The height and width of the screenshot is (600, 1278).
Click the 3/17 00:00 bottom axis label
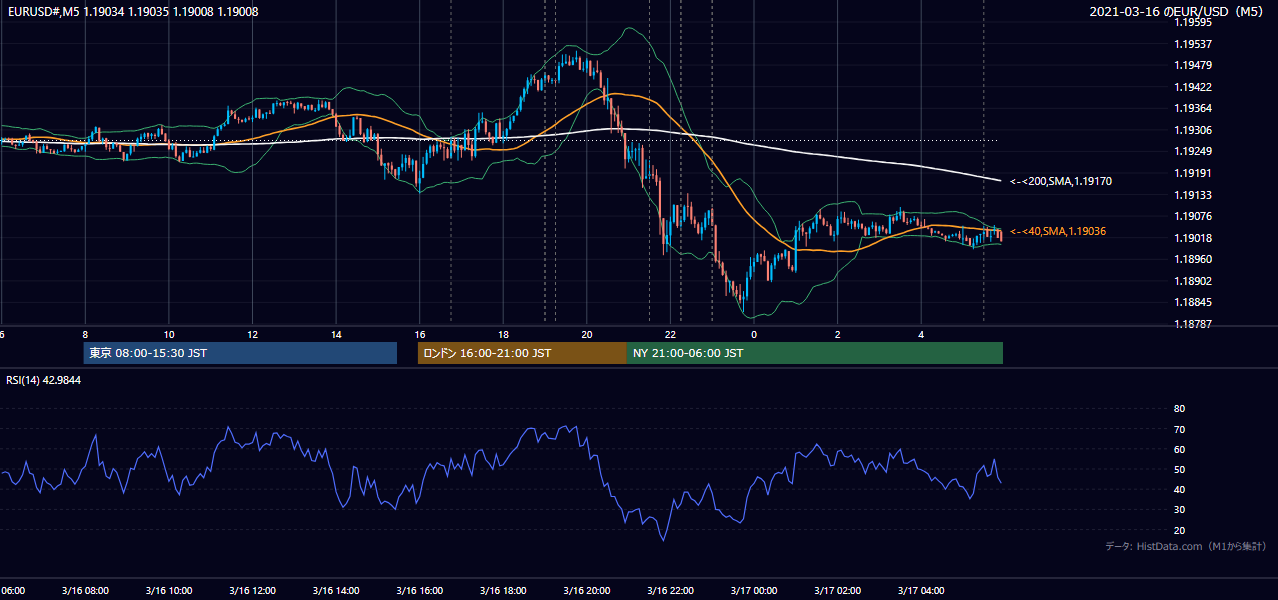click(x=754, y=590)
